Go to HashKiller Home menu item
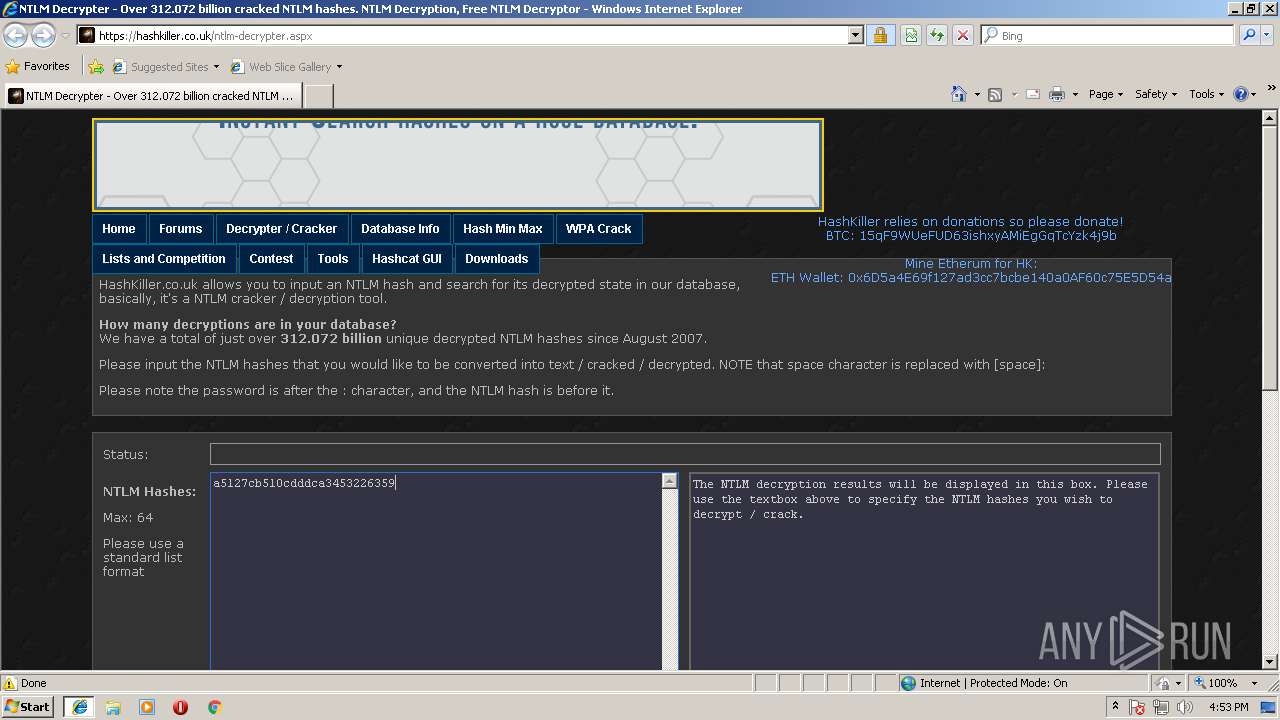The width and height of the screenshot is (1280, 720). tap(118, 229)
